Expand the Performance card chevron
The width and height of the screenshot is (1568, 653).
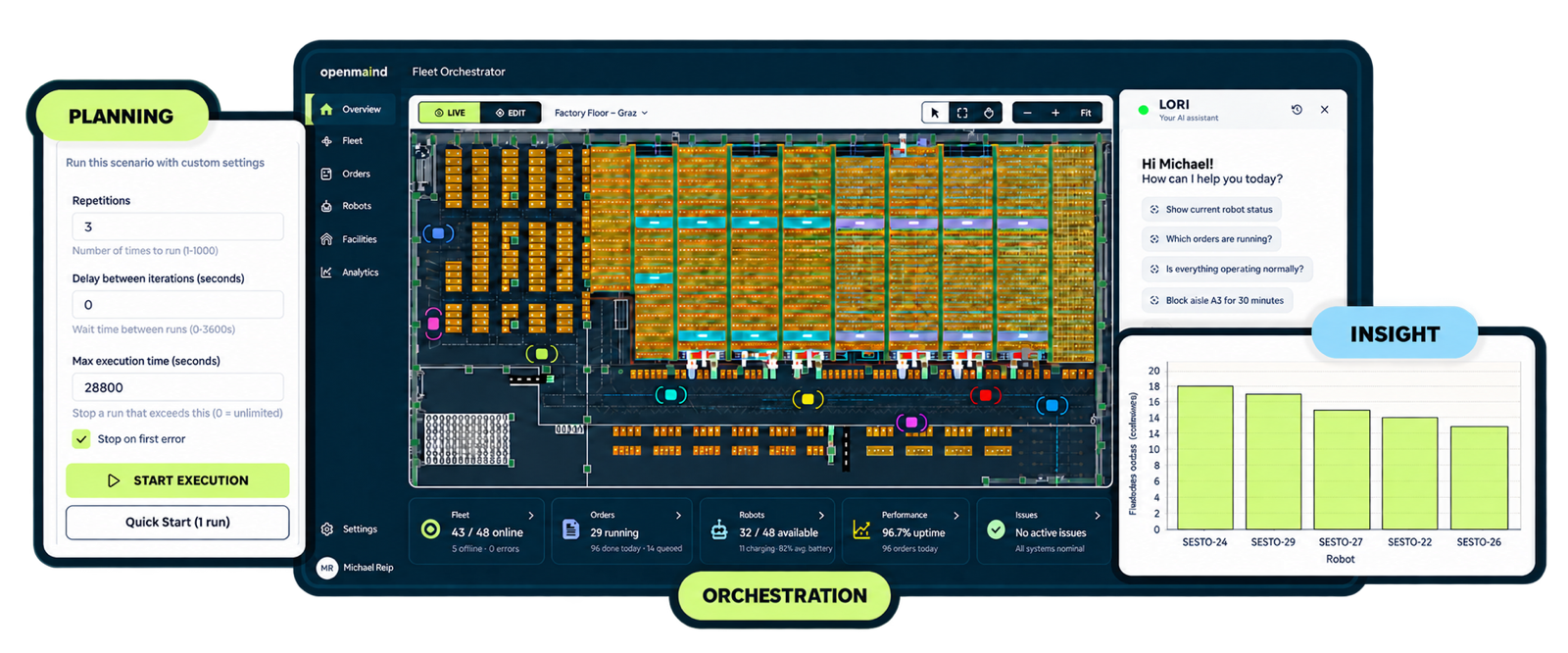point(956,515)
